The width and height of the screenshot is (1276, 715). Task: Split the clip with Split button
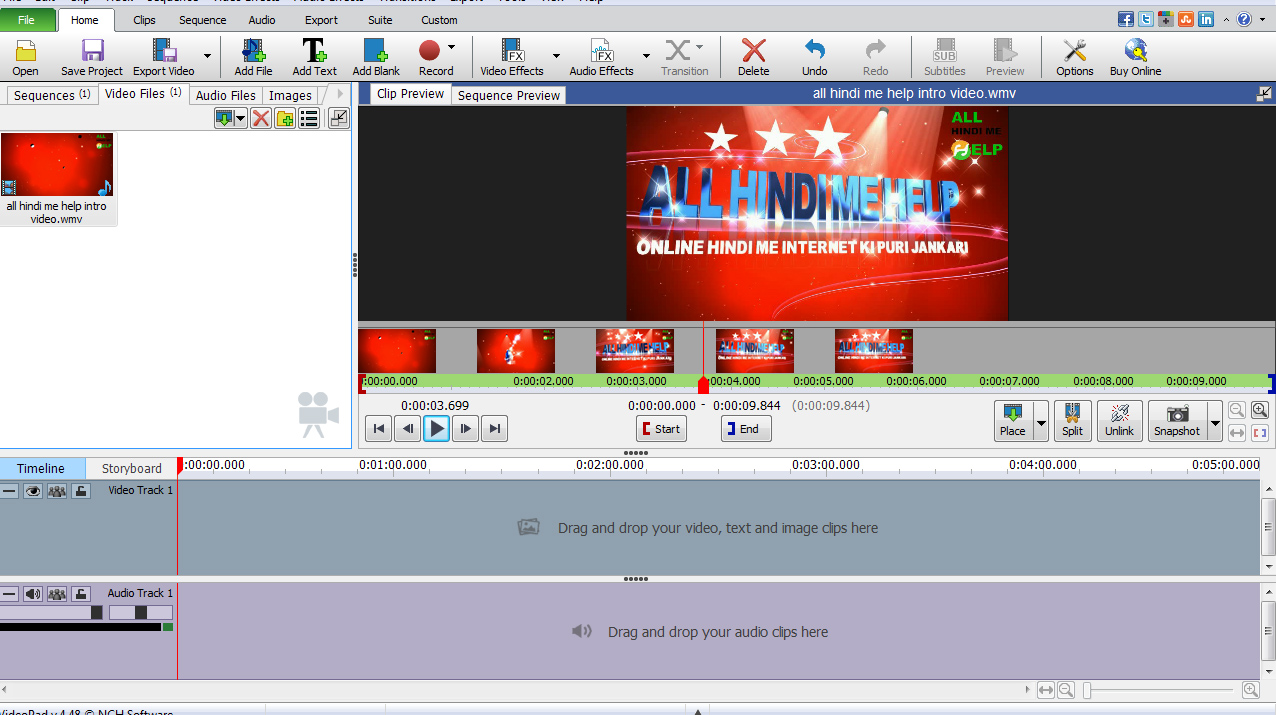click(x=1072, y=420)
